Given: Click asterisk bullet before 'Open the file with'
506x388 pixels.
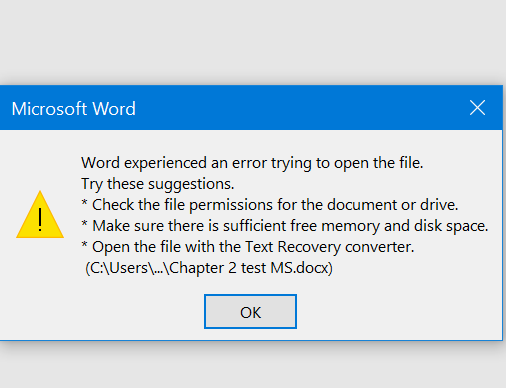Looking at the screenshot, I should pos(84,245).
